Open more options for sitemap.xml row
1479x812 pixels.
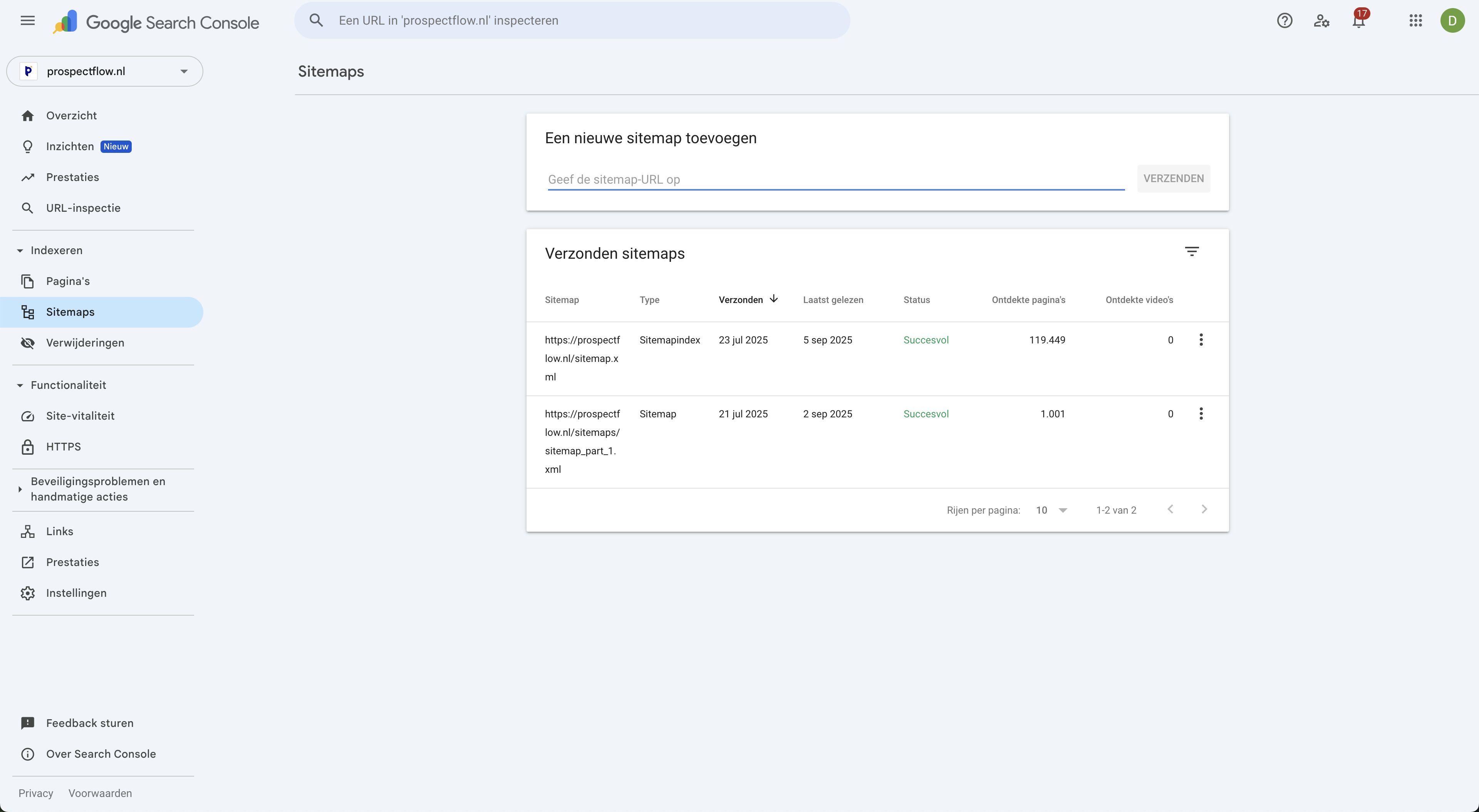(x=1201, y=340)
